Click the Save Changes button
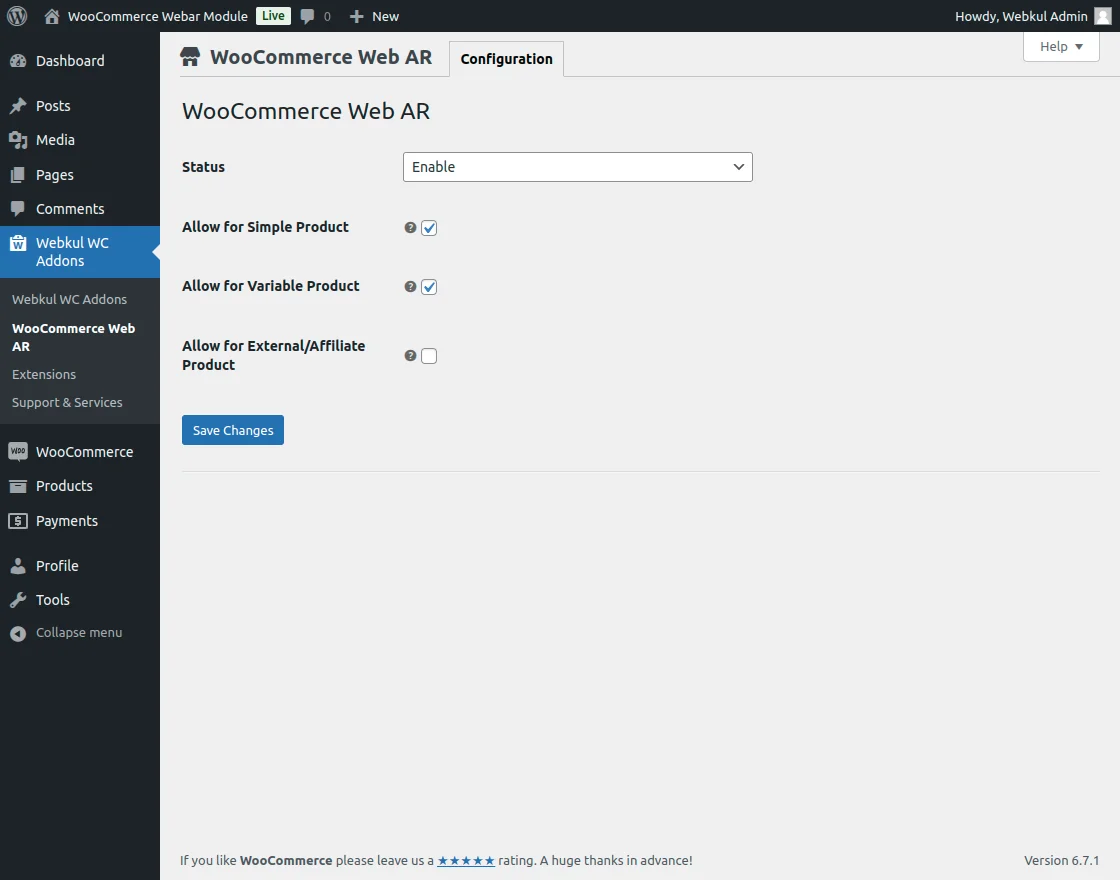1120x880 pixels. [x=232, y=429]
